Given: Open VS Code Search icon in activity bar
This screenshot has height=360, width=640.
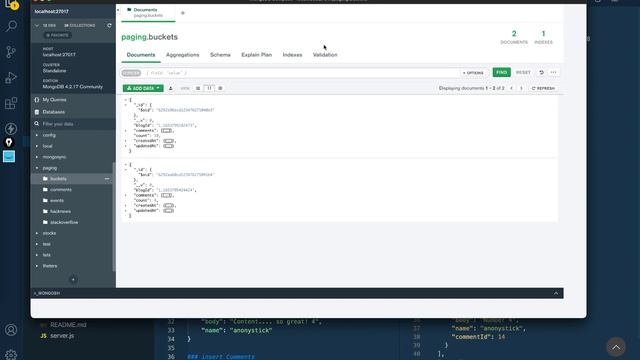Looking at the screenshot, I should coord(11,26).
